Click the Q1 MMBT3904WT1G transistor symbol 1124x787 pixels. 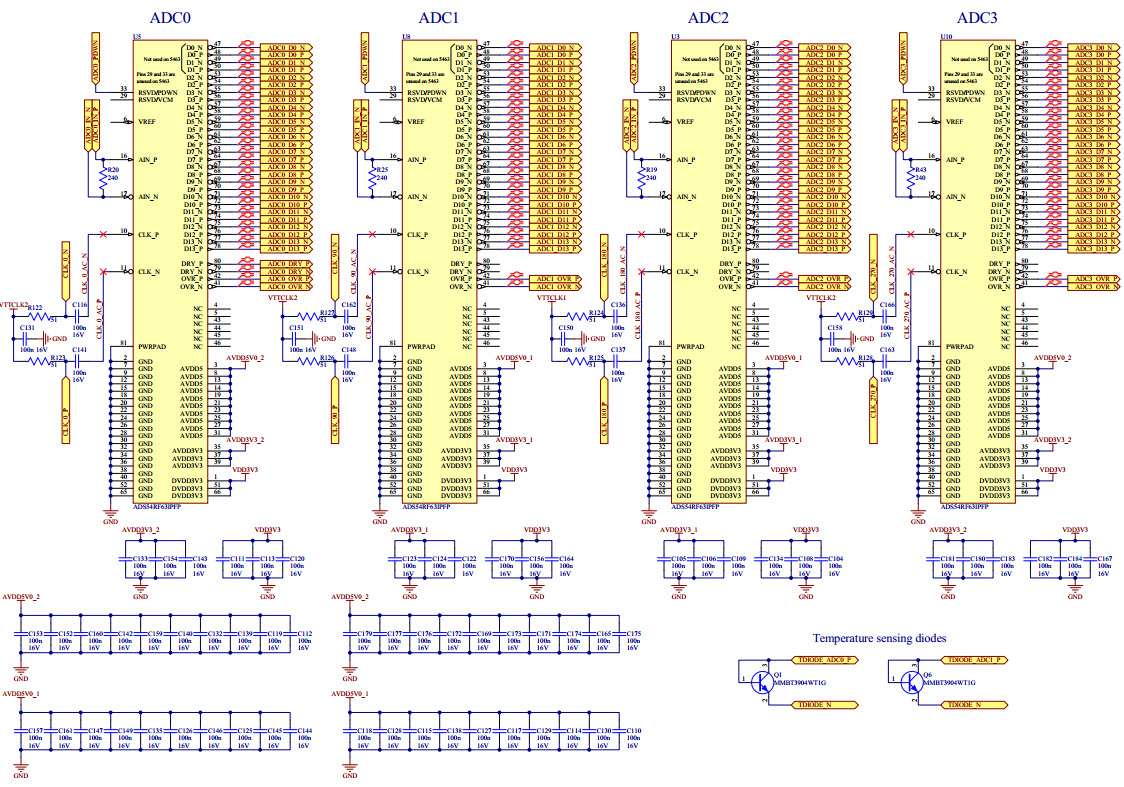click(759, 682)
